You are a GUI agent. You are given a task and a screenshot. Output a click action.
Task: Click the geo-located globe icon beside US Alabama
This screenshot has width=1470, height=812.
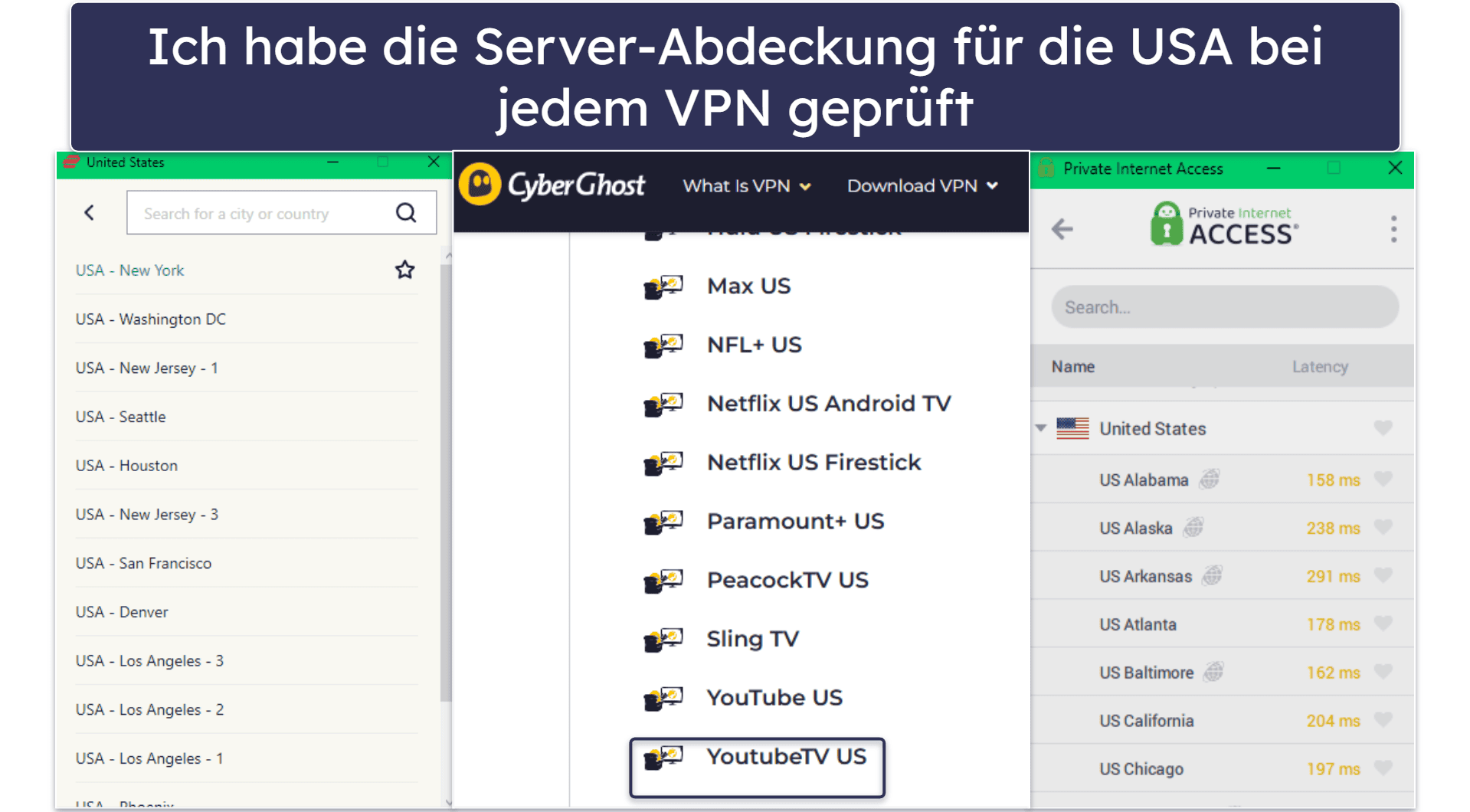point(1210,480)
